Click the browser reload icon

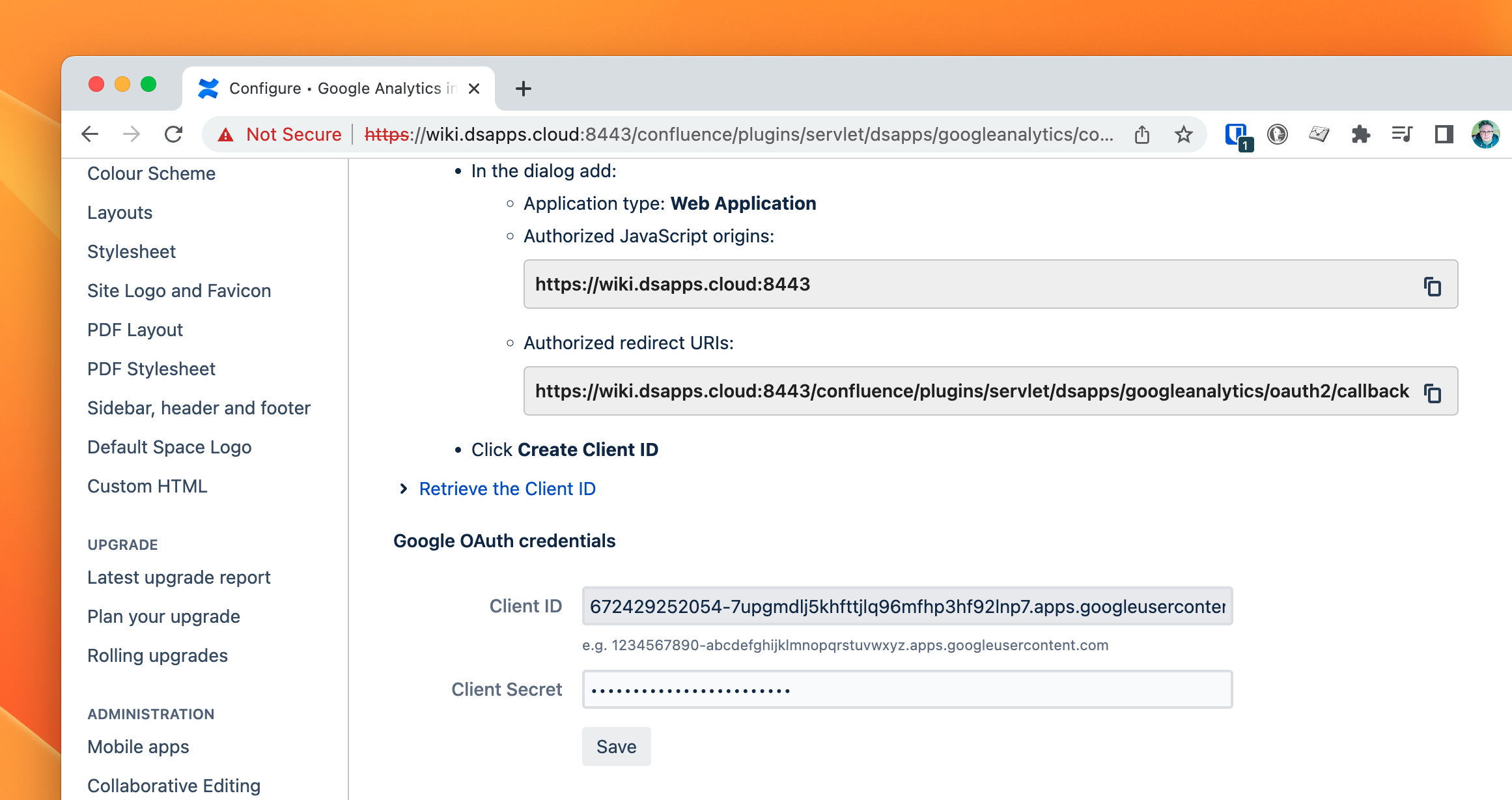173,134
